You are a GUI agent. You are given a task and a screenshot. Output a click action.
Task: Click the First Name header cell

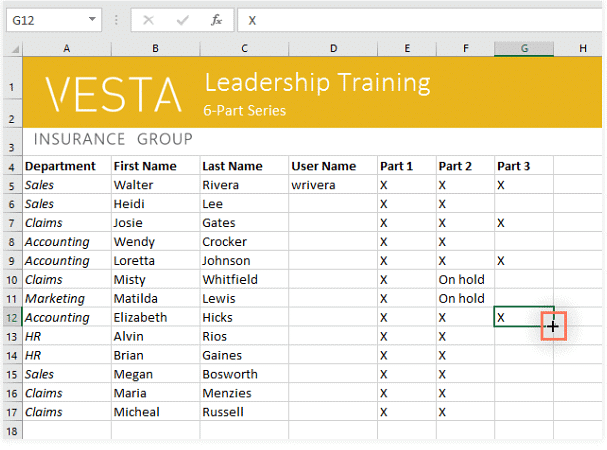coord(156,166)
